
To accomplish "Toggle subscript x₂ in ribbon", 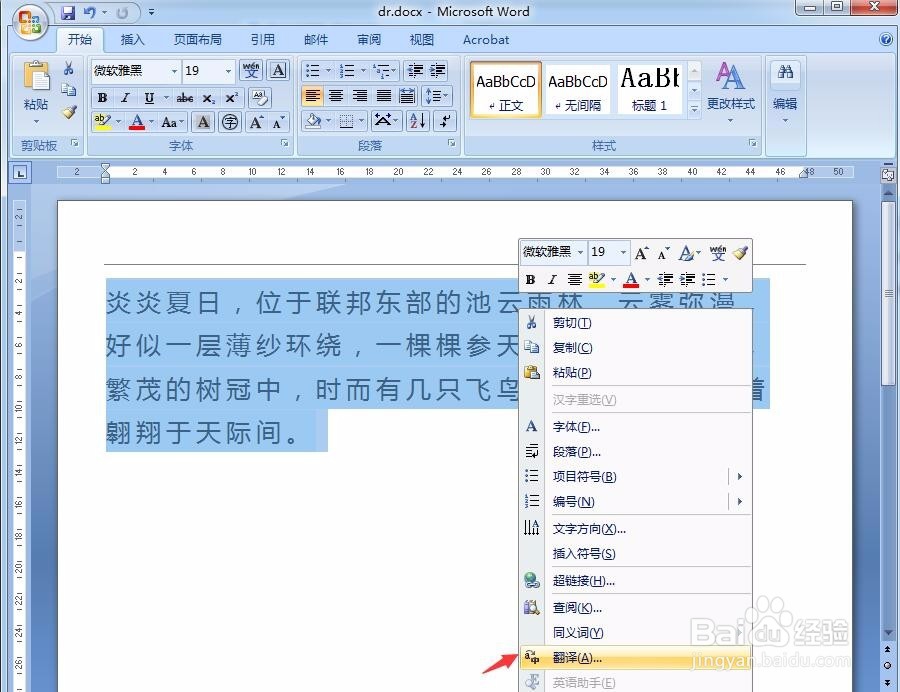I will tap(208, 98).
